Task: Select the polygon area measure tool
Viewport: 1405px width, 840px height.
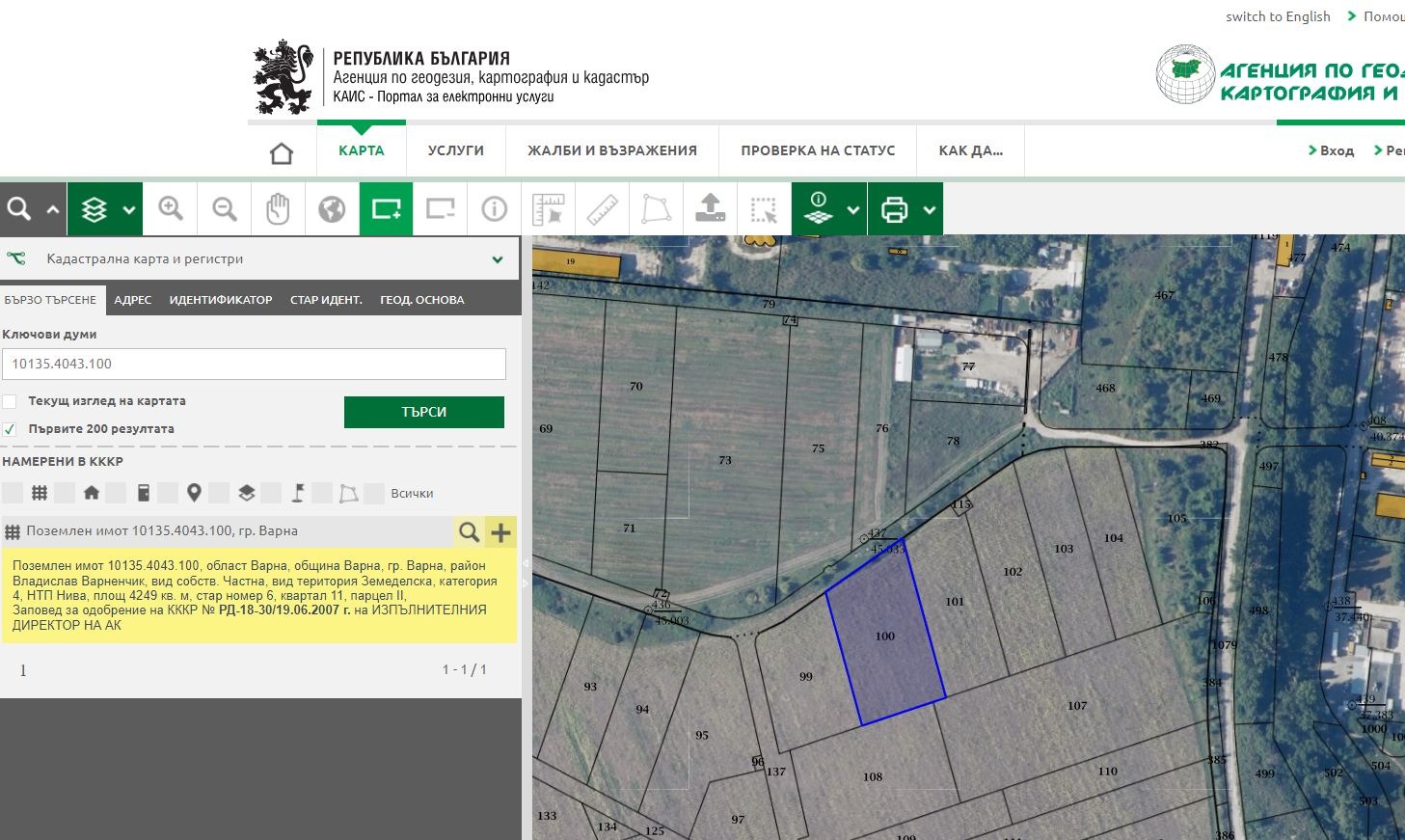Action: 657,208
